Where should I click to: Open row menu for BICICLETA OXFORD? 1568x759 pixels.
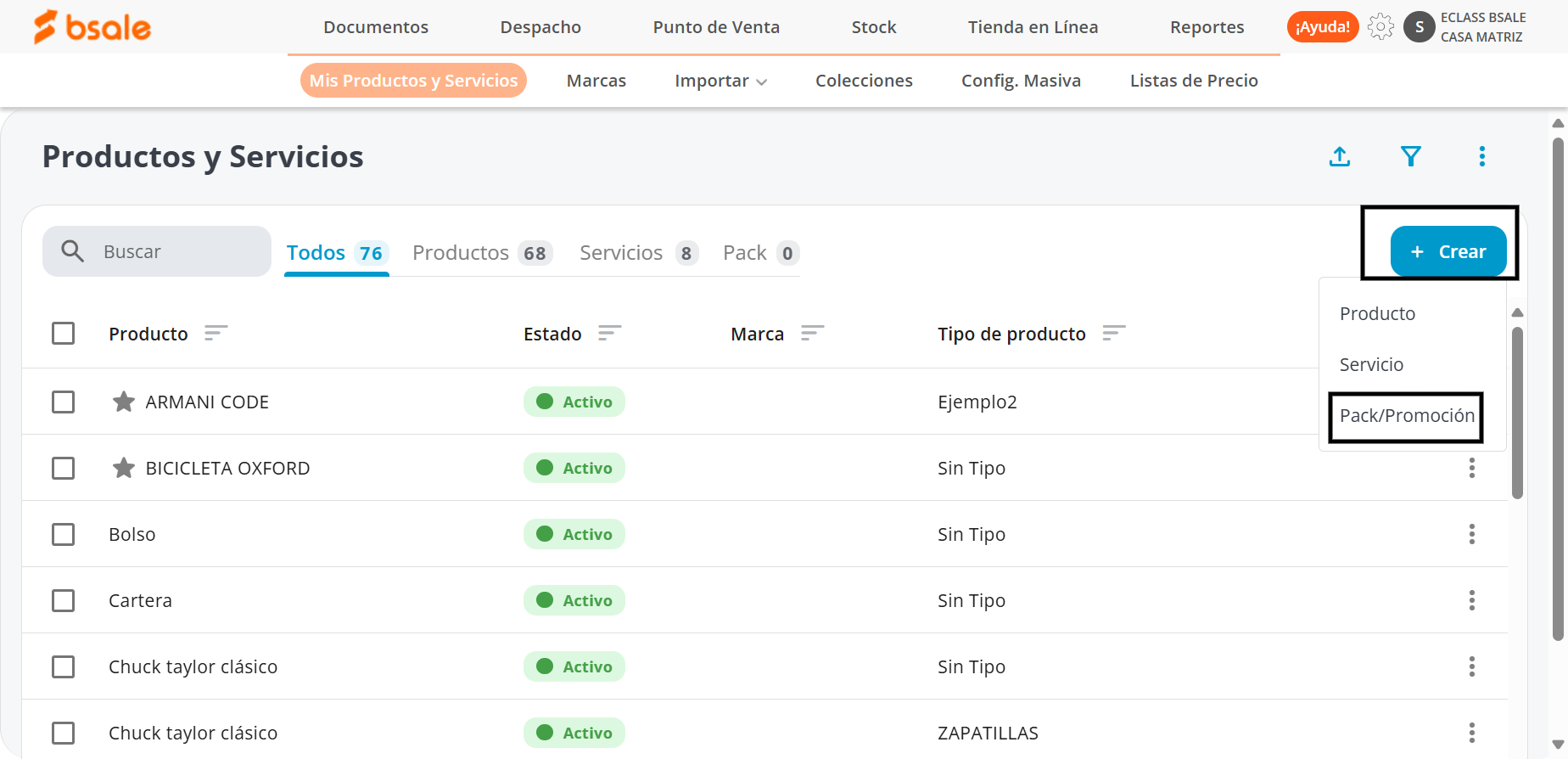(1472, 468)
